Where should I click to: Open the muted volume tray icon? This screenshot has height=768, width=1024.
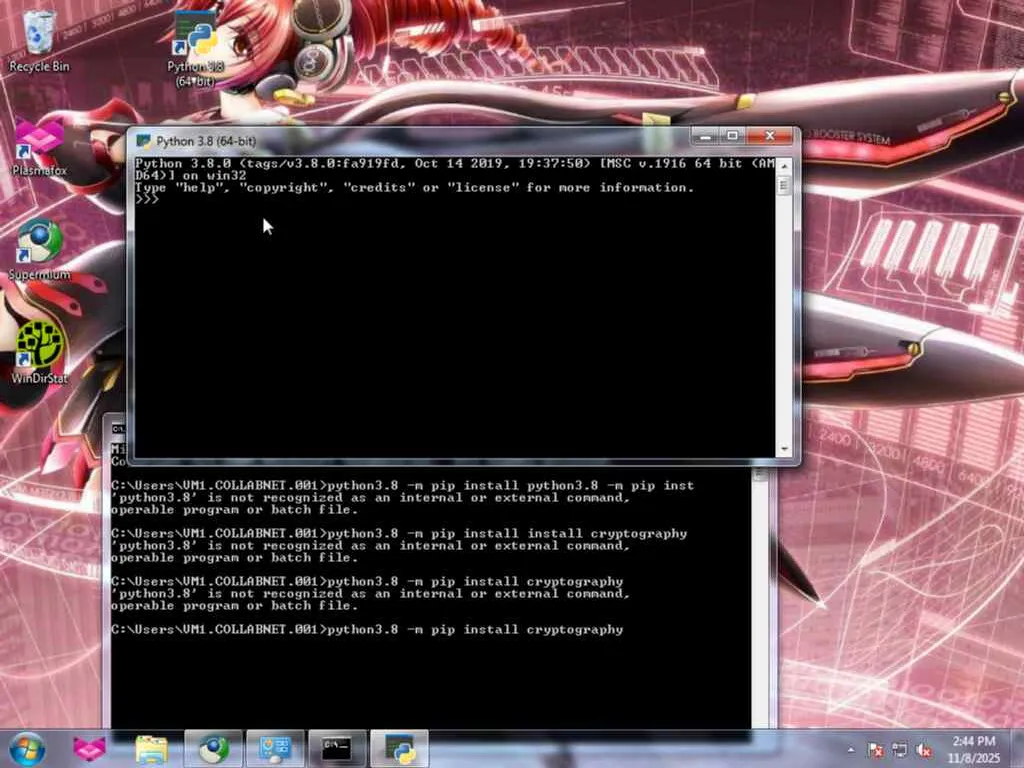click(924, 750)
